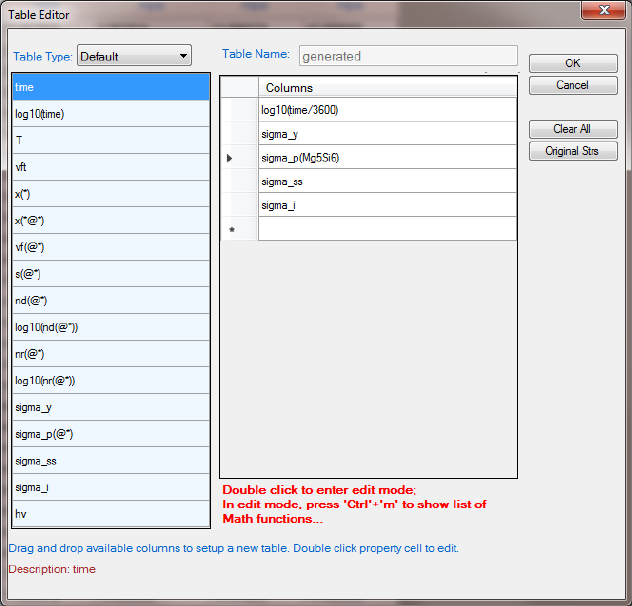Click the new-row asterisk row header
Image resolution: width=632 pixels, height=606 pixels.
pos(239,229)
